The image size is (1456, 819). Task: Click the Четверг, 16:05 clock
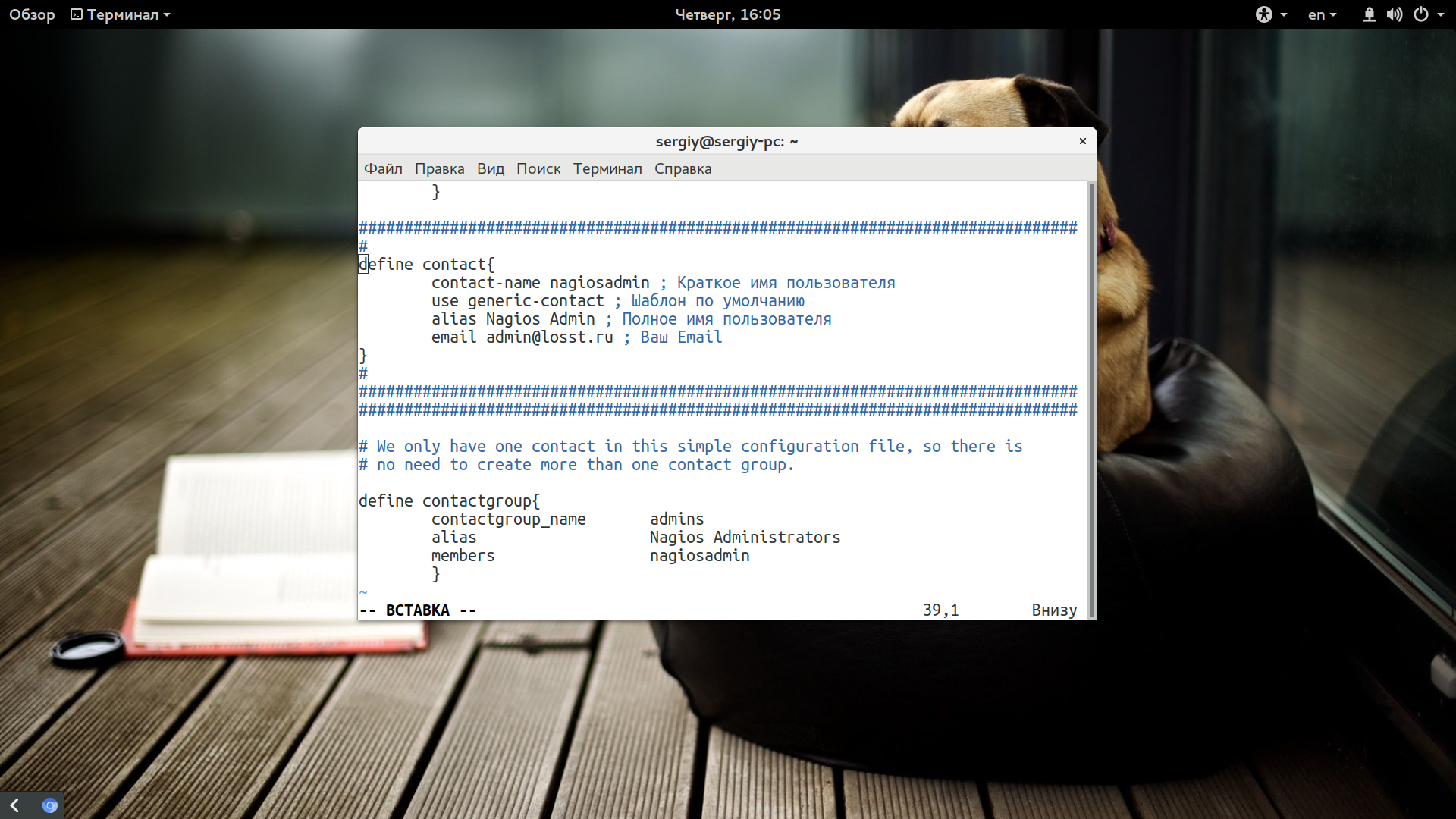click(x=728, y=14)
